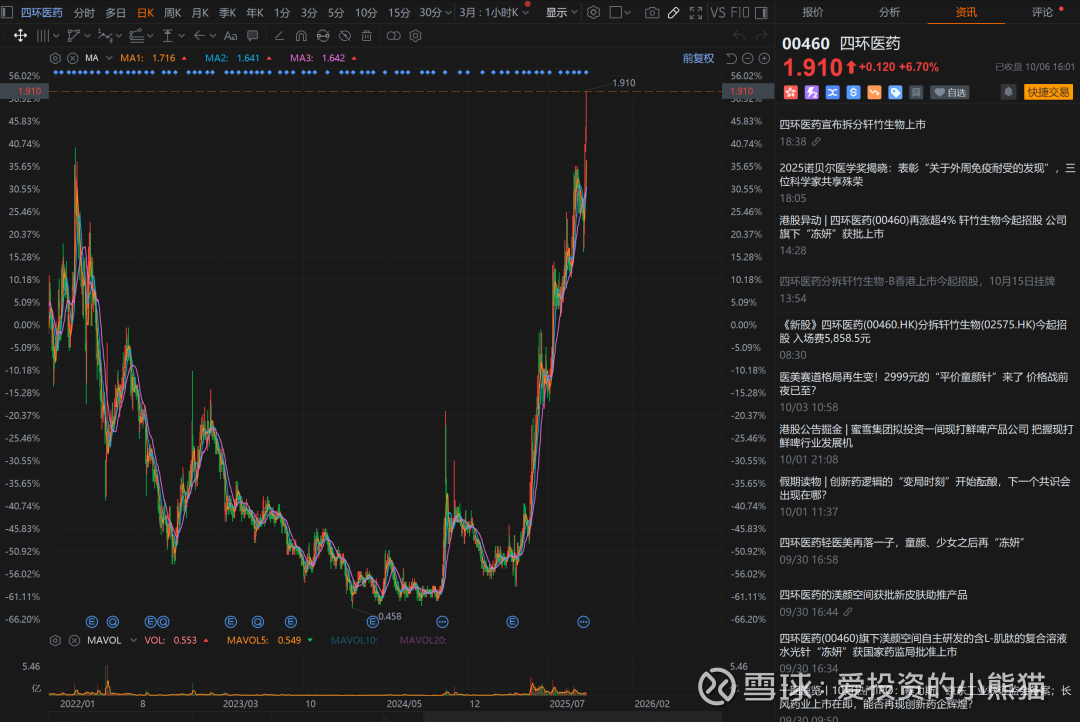Toggle the left sidebar panel icon

pos(7,12)
